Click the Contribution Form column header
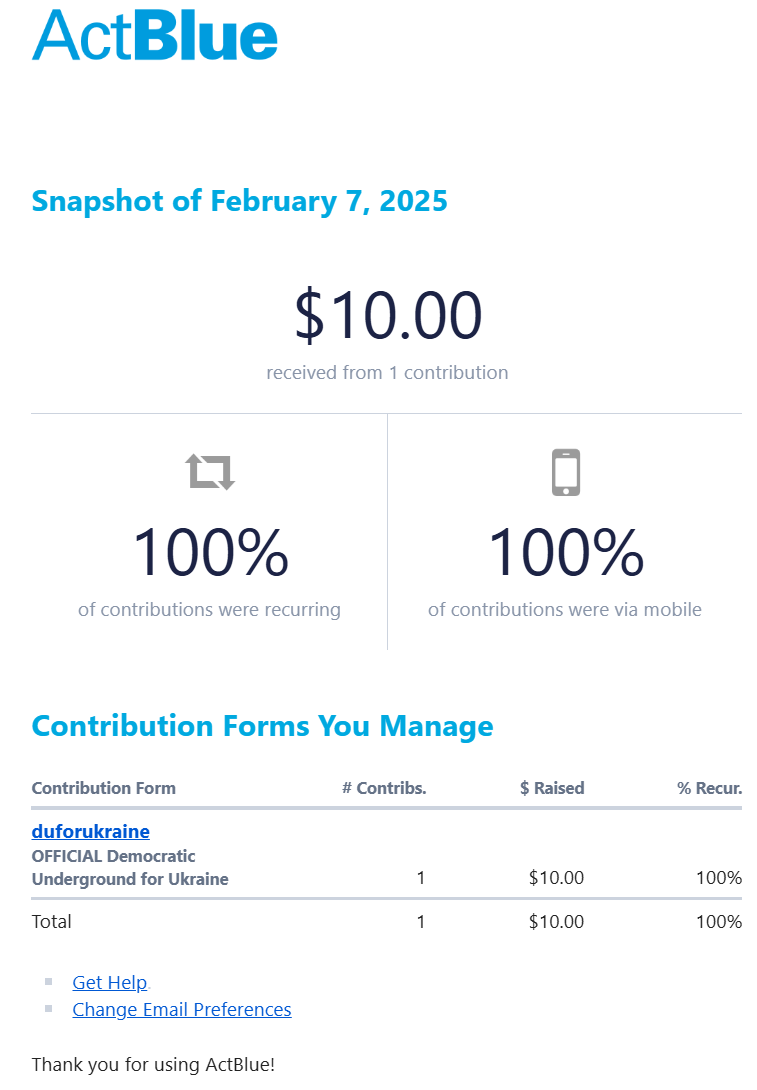The image size is (757, 1090). [x=104, y=788]
